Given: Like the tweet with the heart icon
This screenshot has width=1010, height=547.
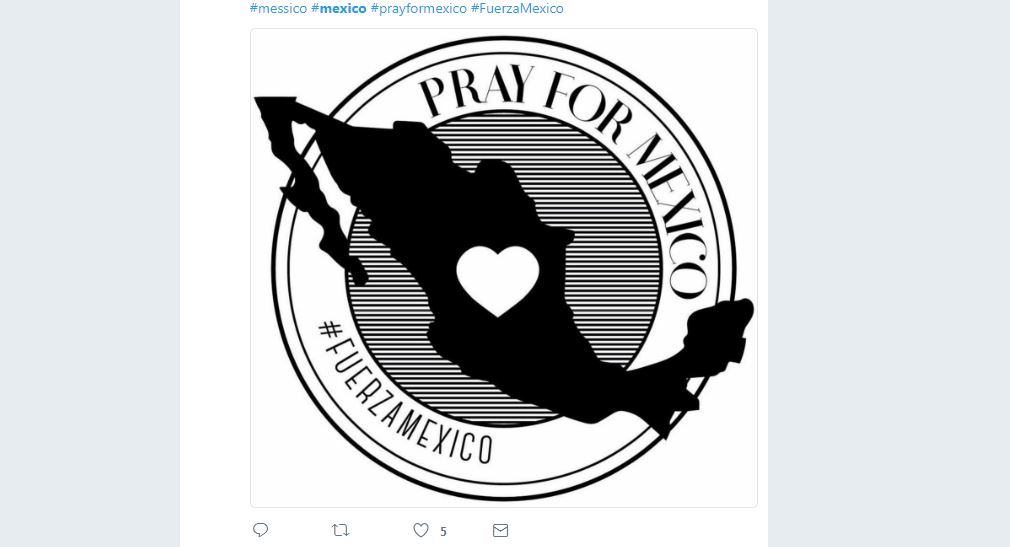Looking at the screenshot, I should coord(421,530).
